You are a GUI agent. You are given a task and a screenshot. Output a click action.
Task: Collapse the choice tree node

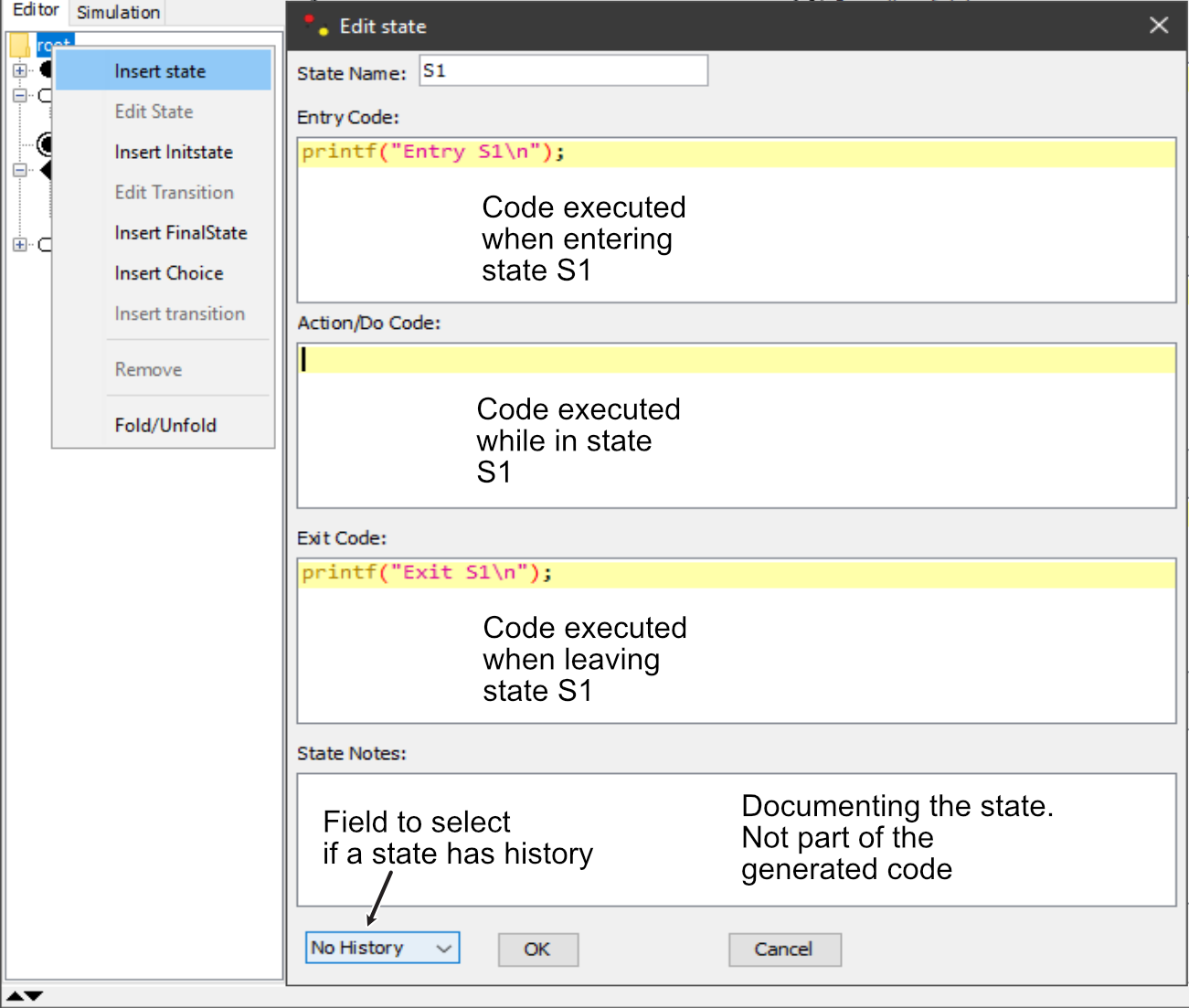(x=19, y=170)
